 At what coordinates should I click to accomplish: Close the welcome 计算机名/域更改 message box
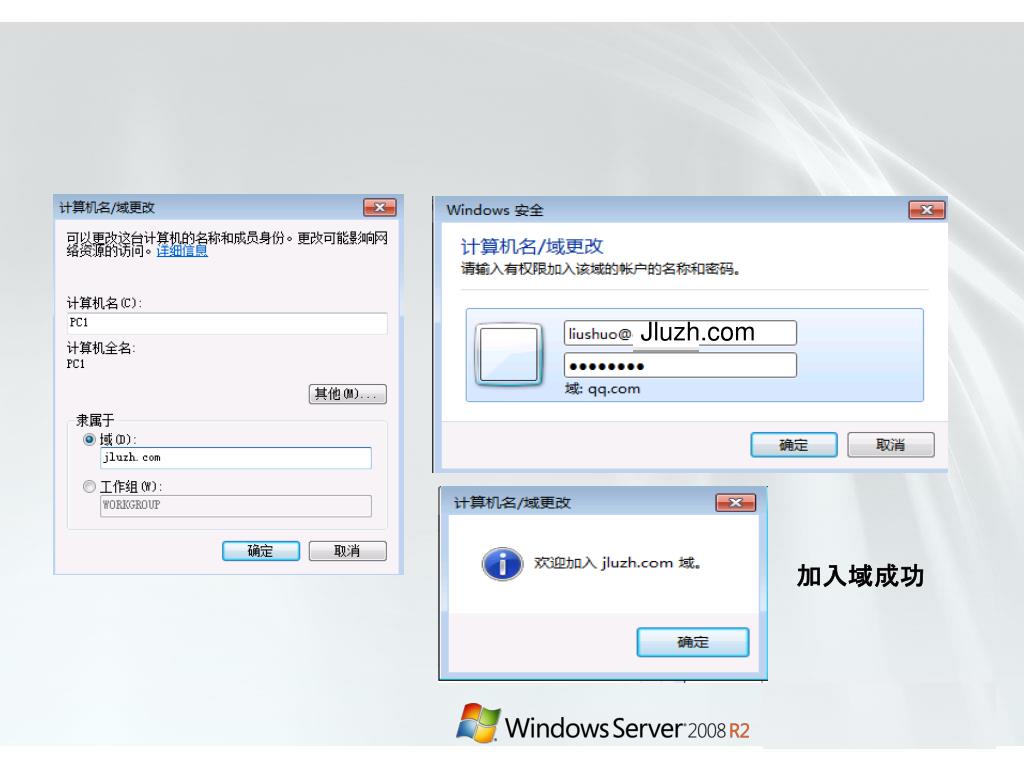[x=735, y=502]
